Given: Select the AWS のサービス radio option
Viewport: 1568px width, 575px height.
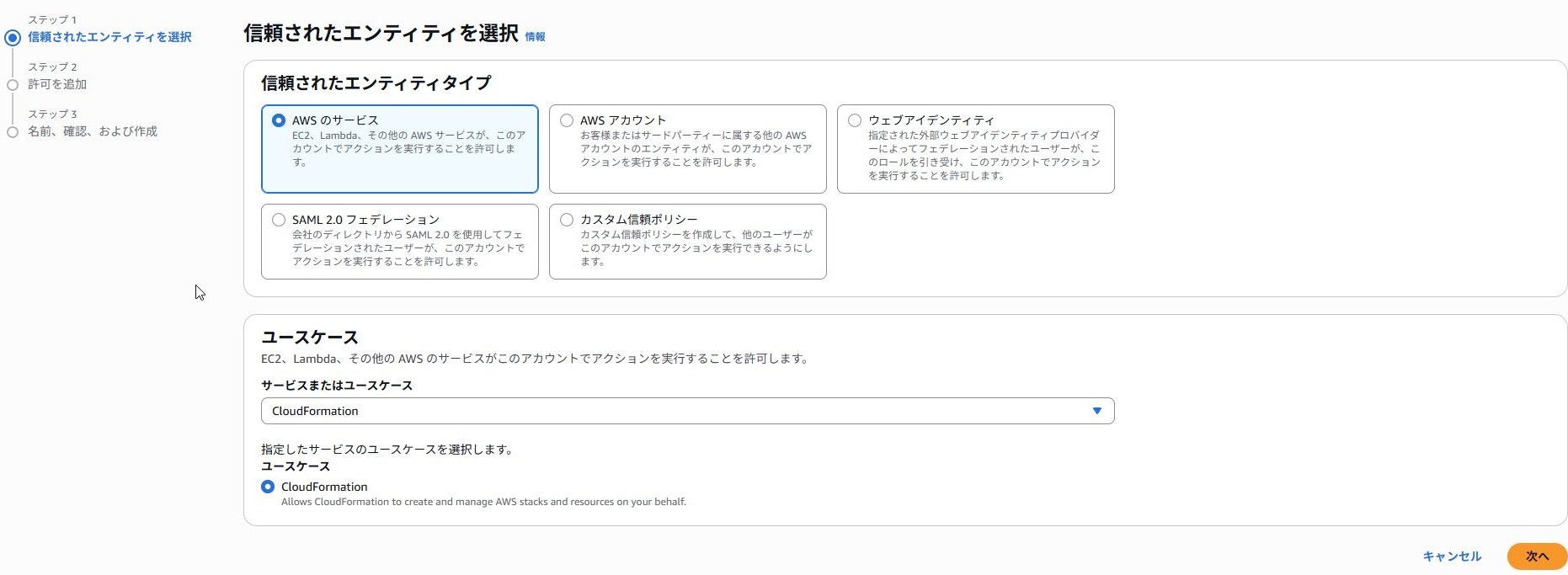Looking at the screenshot, I should point(279,120).
